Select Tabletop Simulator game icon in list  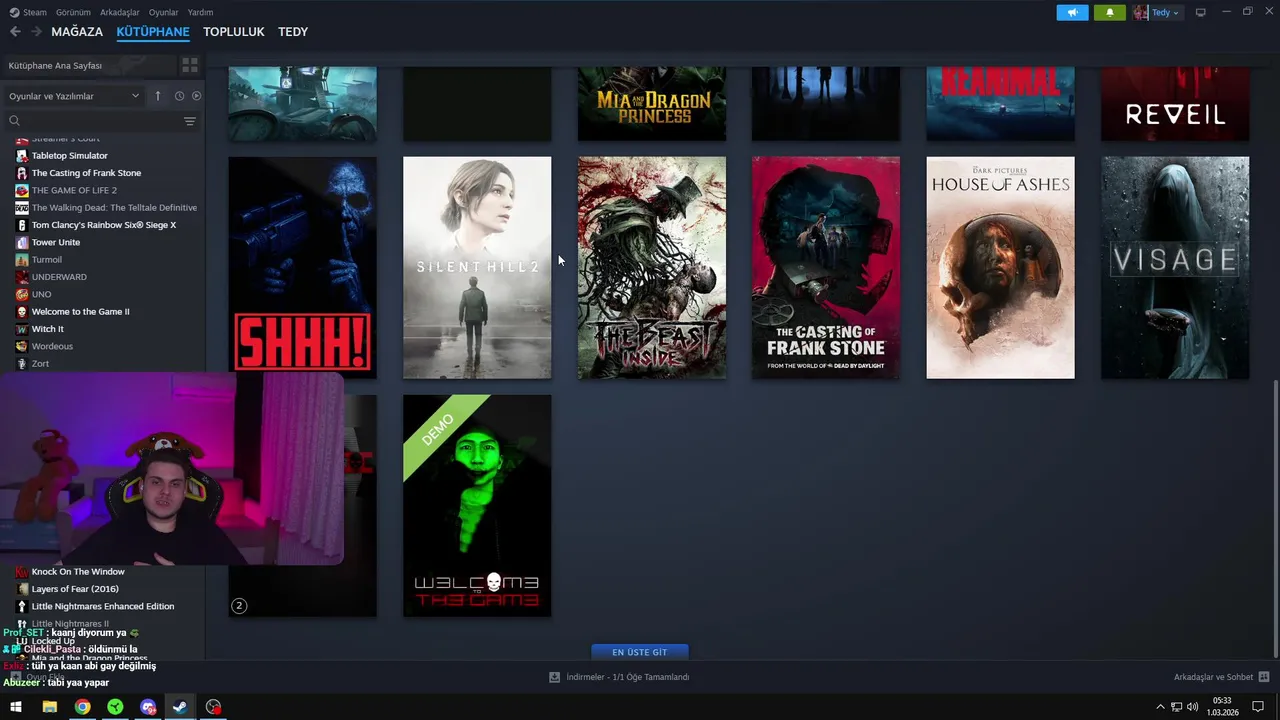click(x=22, y=156)
